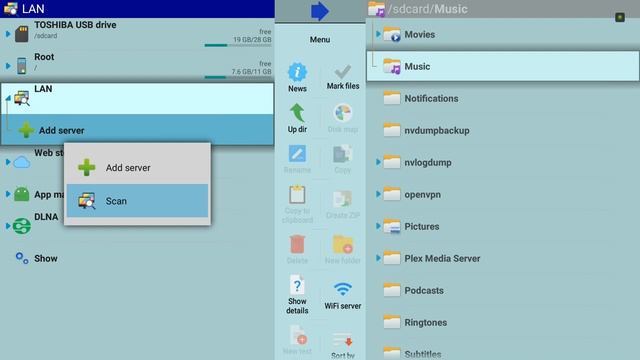
Task: Expand the nvlogdump folder arrow
Action: pos(378,162)
